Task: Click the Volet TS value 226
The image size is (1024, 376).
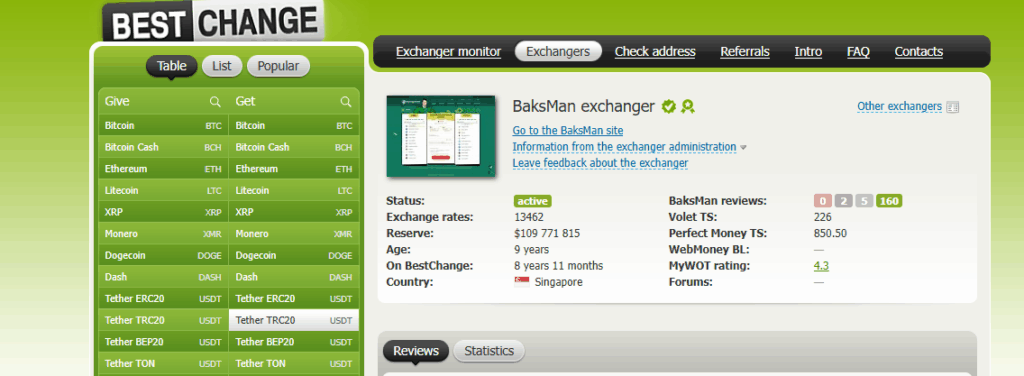Action: 823,217
